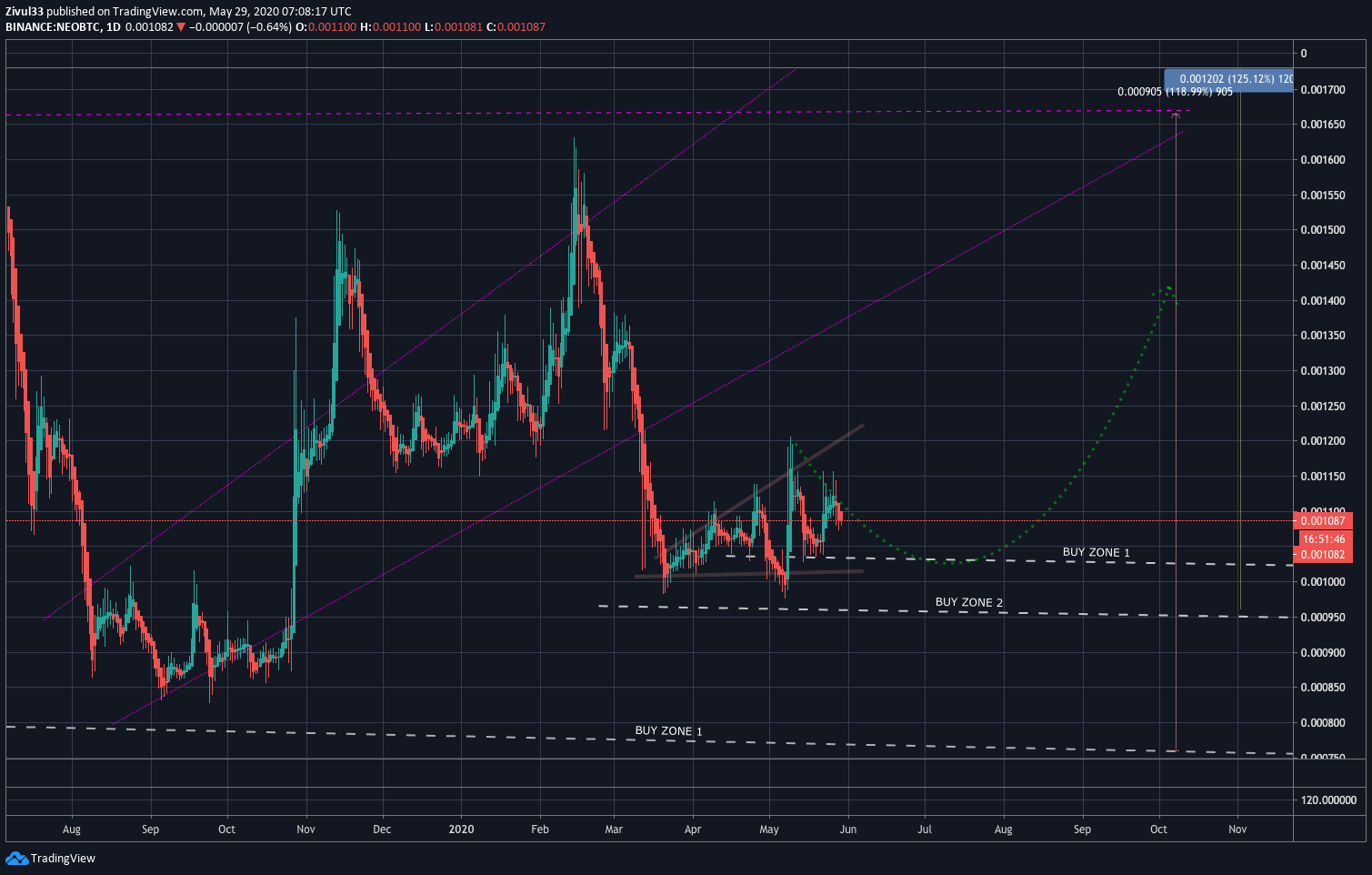This screenshot has height=875, width=1372.
Task: Click the Jun label on the time axis
Action: (848, 830)
